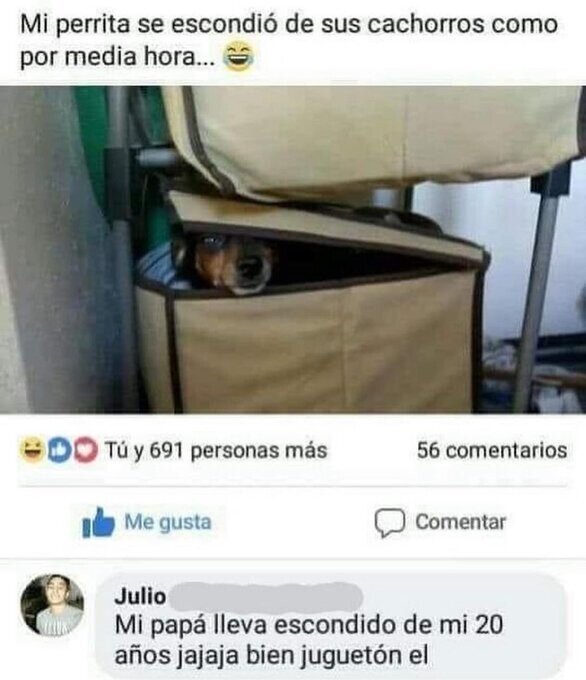This screenshot has width=586, height=680.
Task: Click the blue thumbs-up Me gusta icon
Action: [x=98, y=523]
